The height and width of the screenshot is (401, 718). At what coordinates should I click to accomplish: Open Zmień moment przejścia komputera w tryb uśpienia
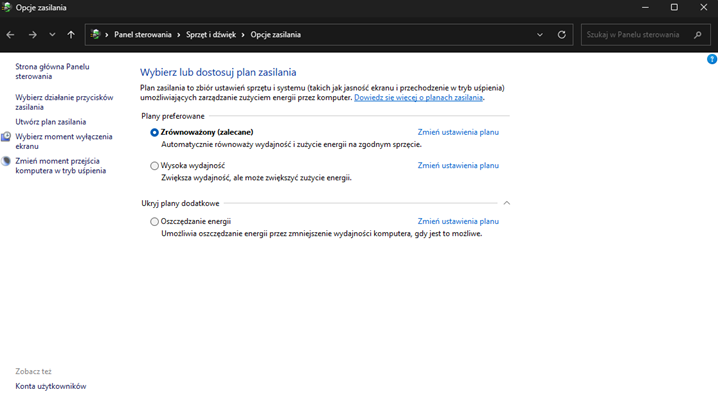tap(60, 166)
